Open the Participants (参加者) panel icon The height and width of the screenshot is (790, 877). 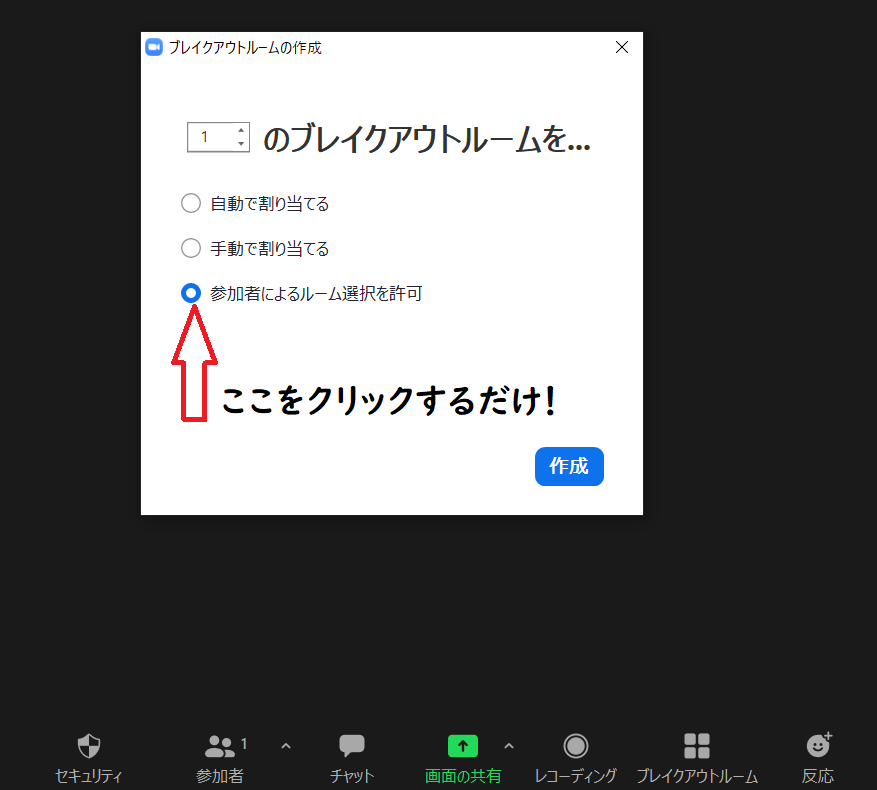click(x=219, y=746)
